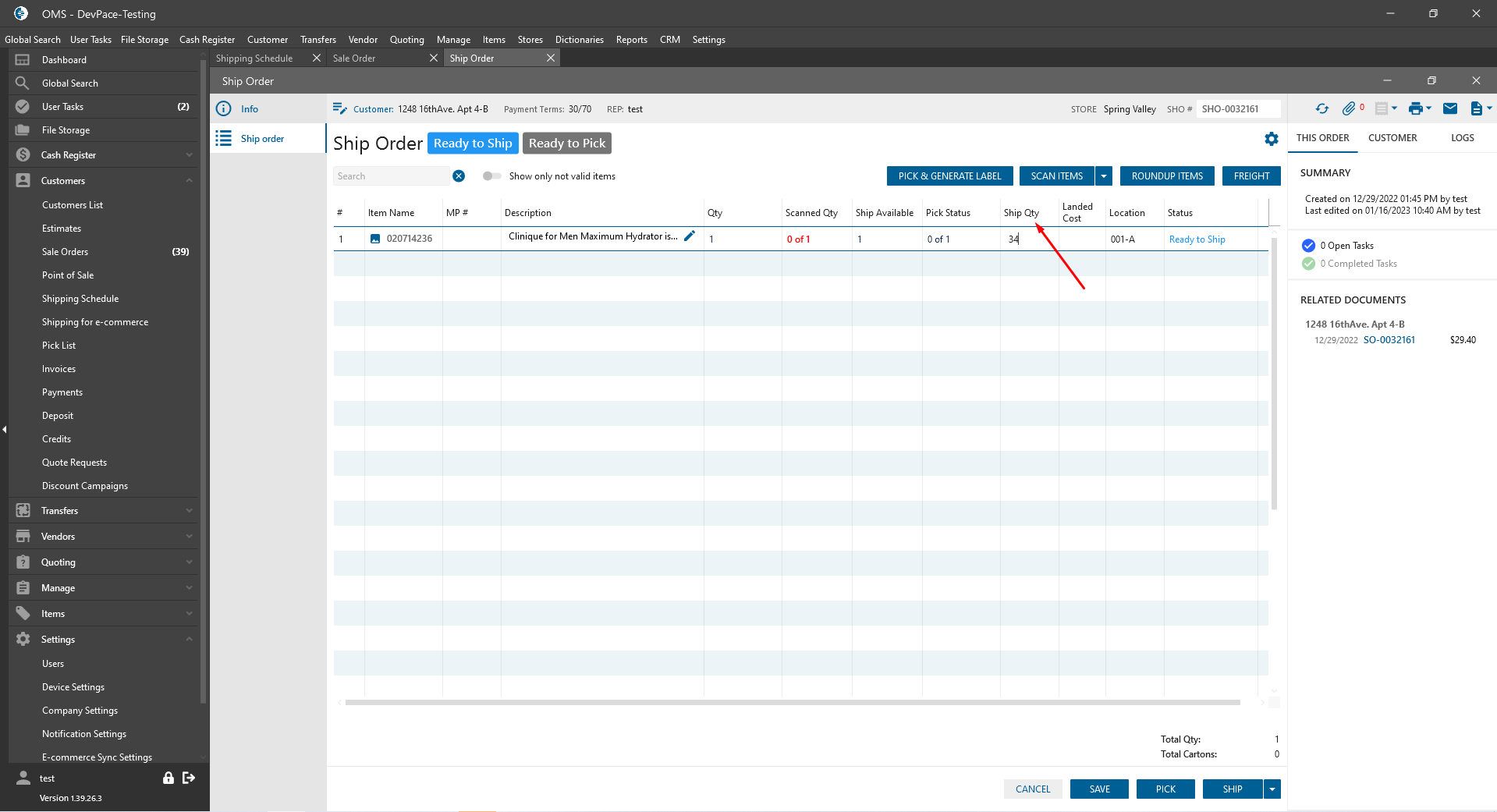Click the email envelope icon
Viewport: 1497px width, 812px height.
tap(1449, 109)
